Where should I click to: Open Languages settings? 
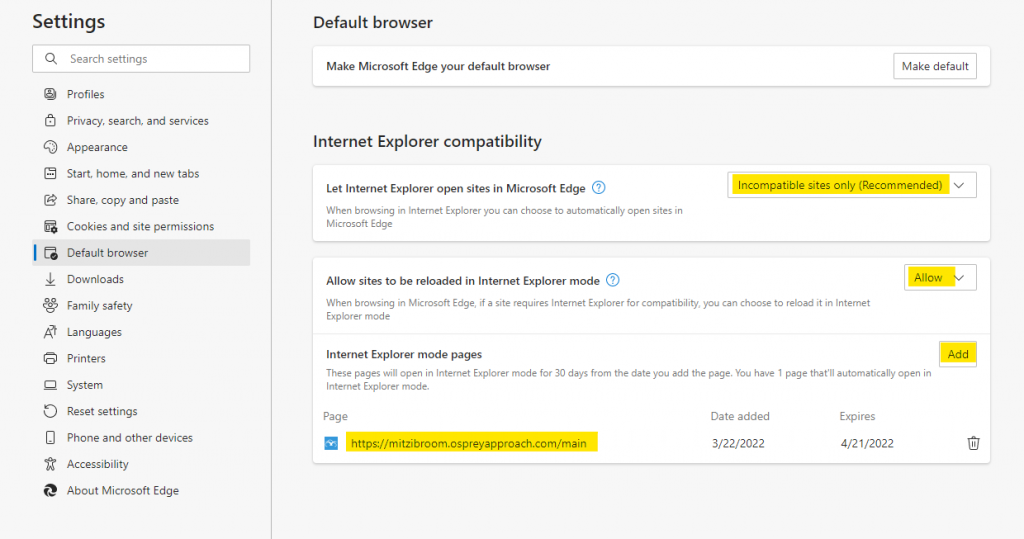coord(141,332)
